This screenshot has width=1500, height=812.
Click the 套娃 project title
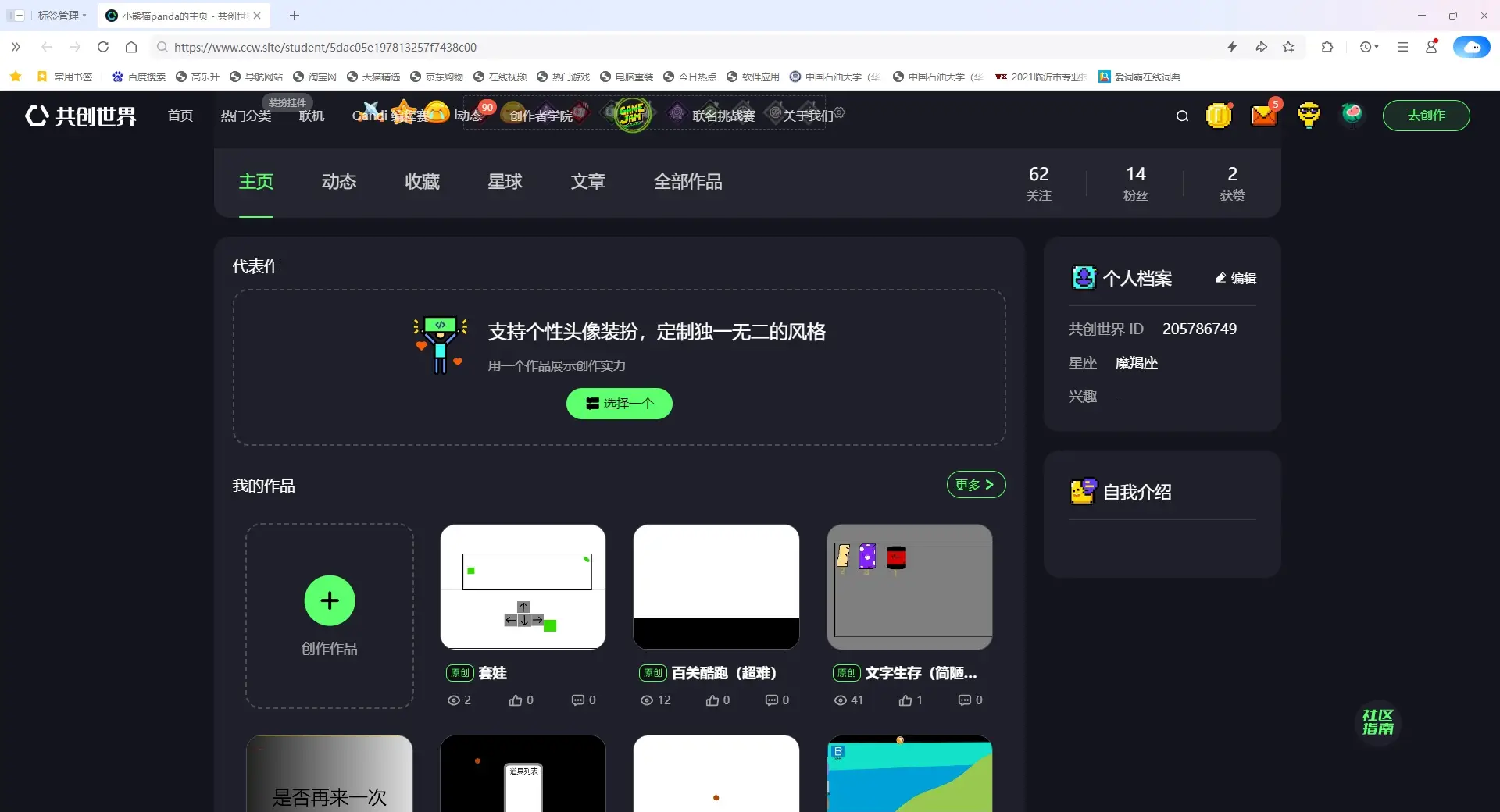click(x=492, y=673)
